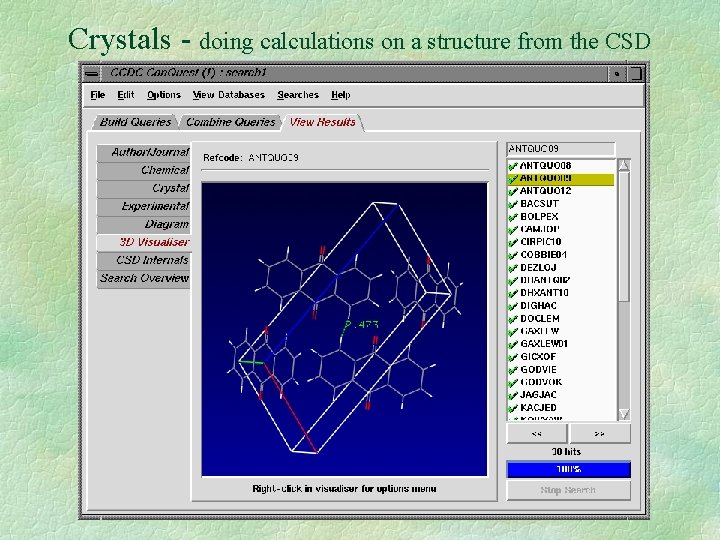Select the highlighted ANTQUO09 entry
Viewport: 720px width, 540px height.
click(561, 178)
